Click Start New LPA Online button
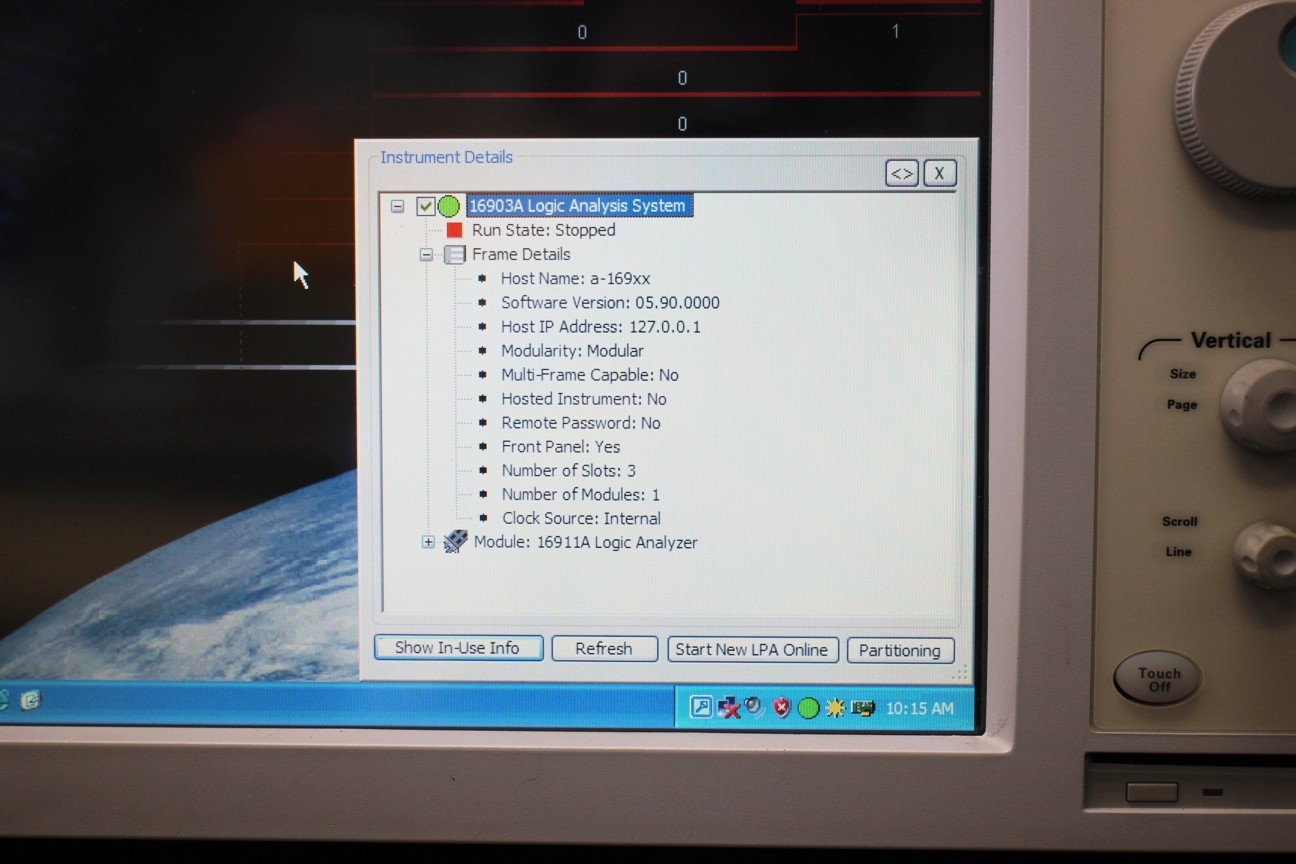 [x=752, y=650]
